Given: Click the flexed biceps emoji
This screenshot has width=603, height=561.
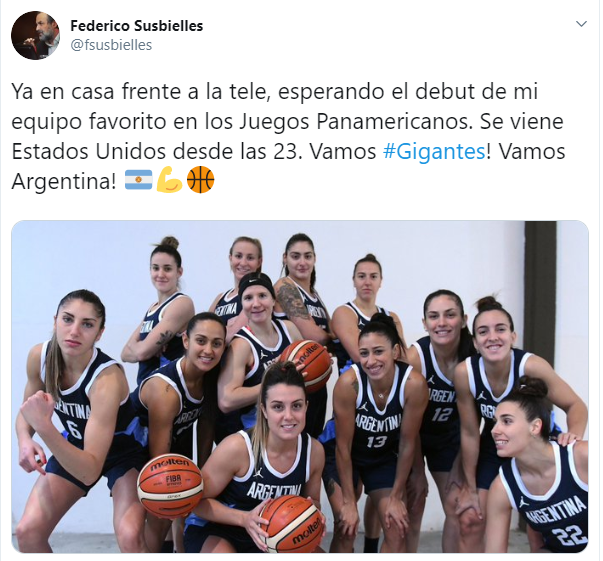Looking at the screenshot, I should tap(170, 180).
